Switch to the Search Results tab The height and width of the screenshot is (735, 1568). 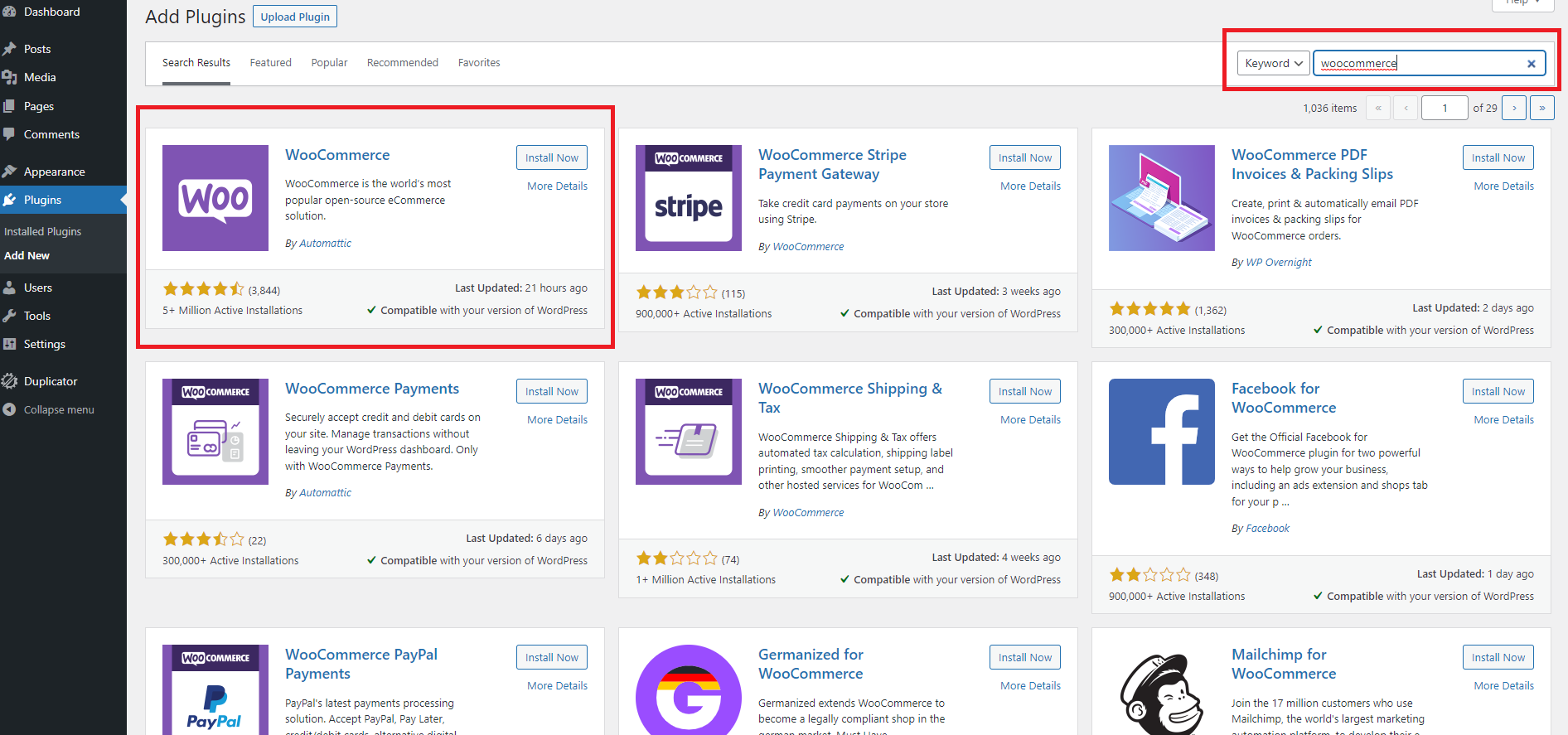point(196,63)
